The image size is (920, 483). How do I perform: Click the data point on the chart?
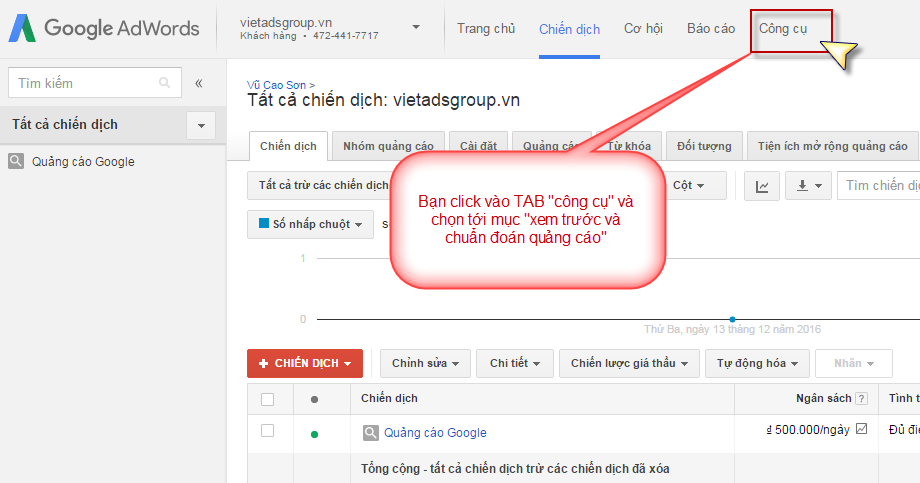coord(732,319)
